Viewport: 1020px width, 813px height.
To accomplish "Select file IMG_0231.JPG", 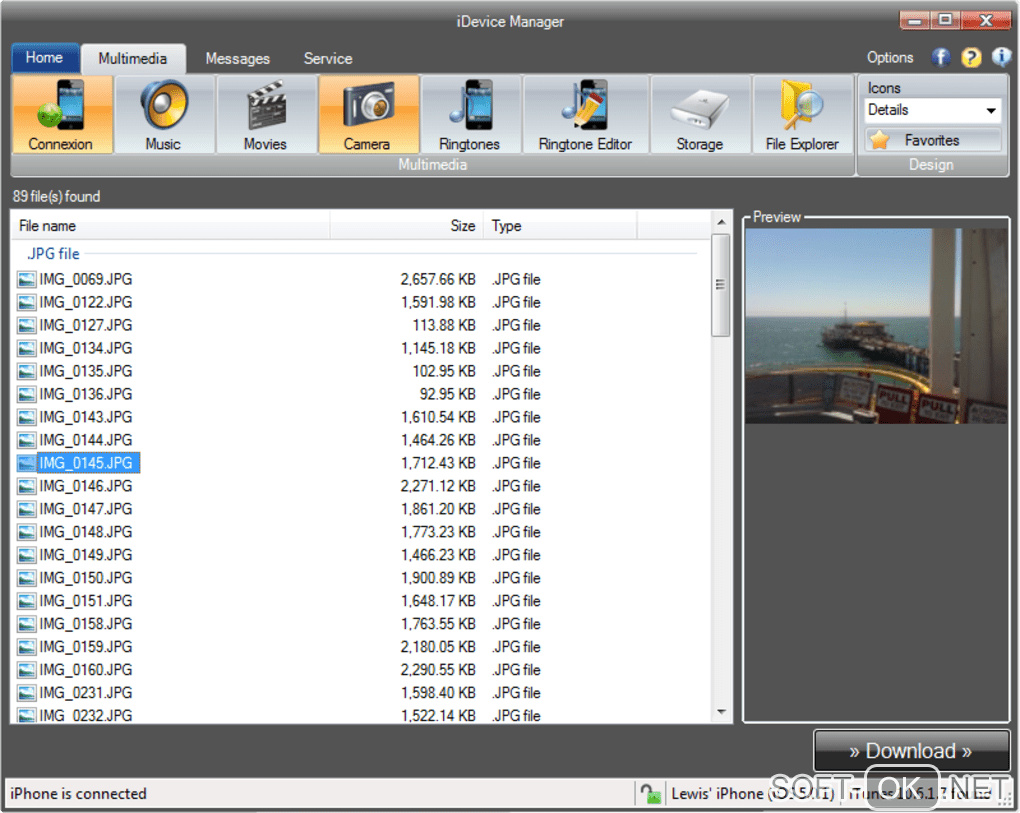I will (85, 693).
